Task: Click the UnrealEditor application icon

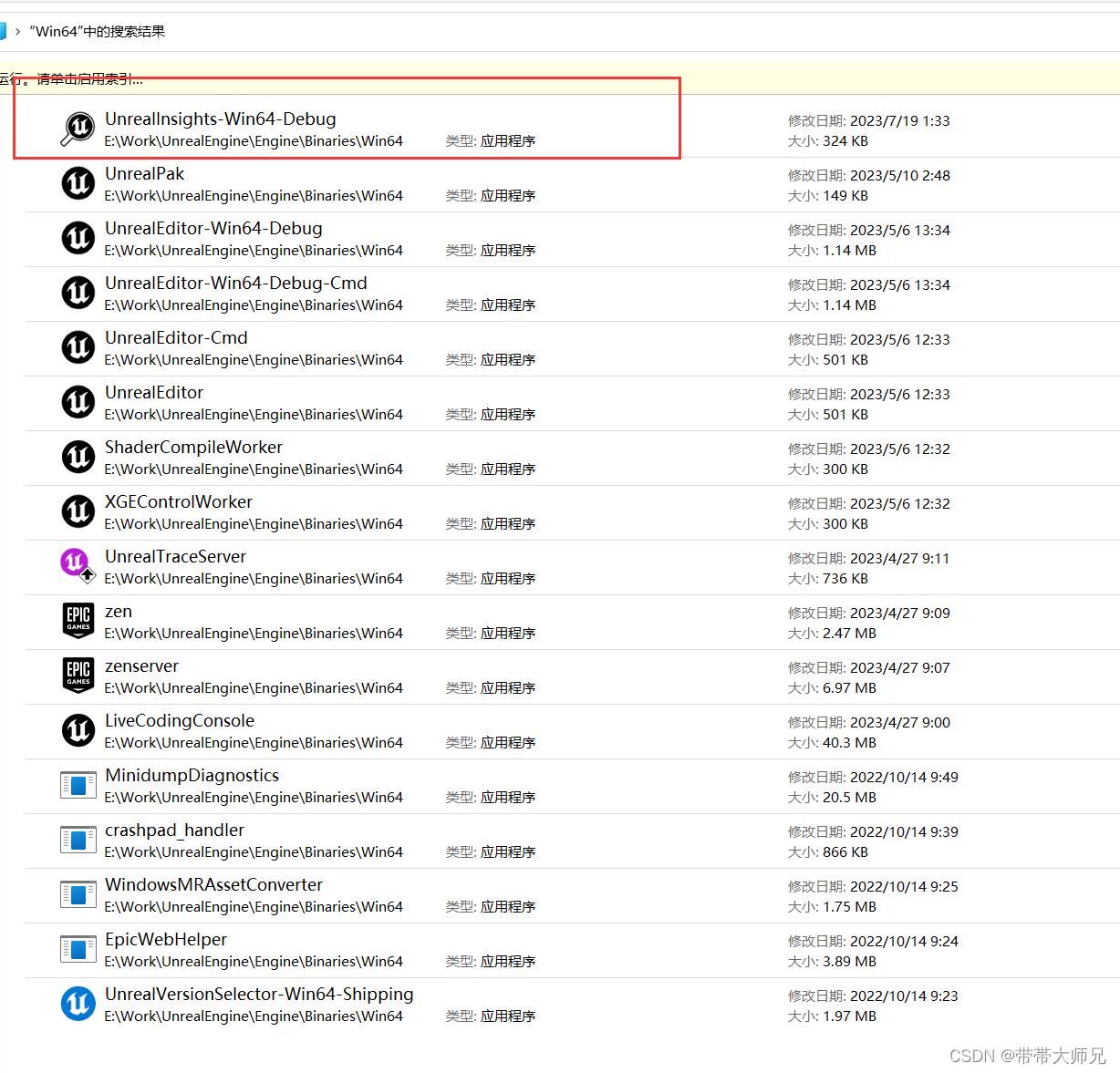Action: point(78,402)
